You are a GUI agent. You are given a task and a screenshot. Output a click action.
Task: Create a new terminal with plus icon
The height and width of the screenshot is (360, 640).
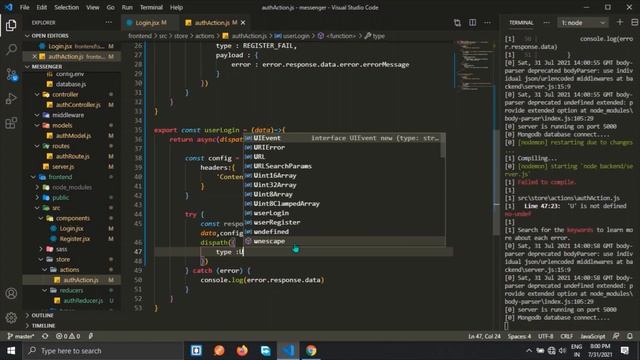(x=620, y=22)
